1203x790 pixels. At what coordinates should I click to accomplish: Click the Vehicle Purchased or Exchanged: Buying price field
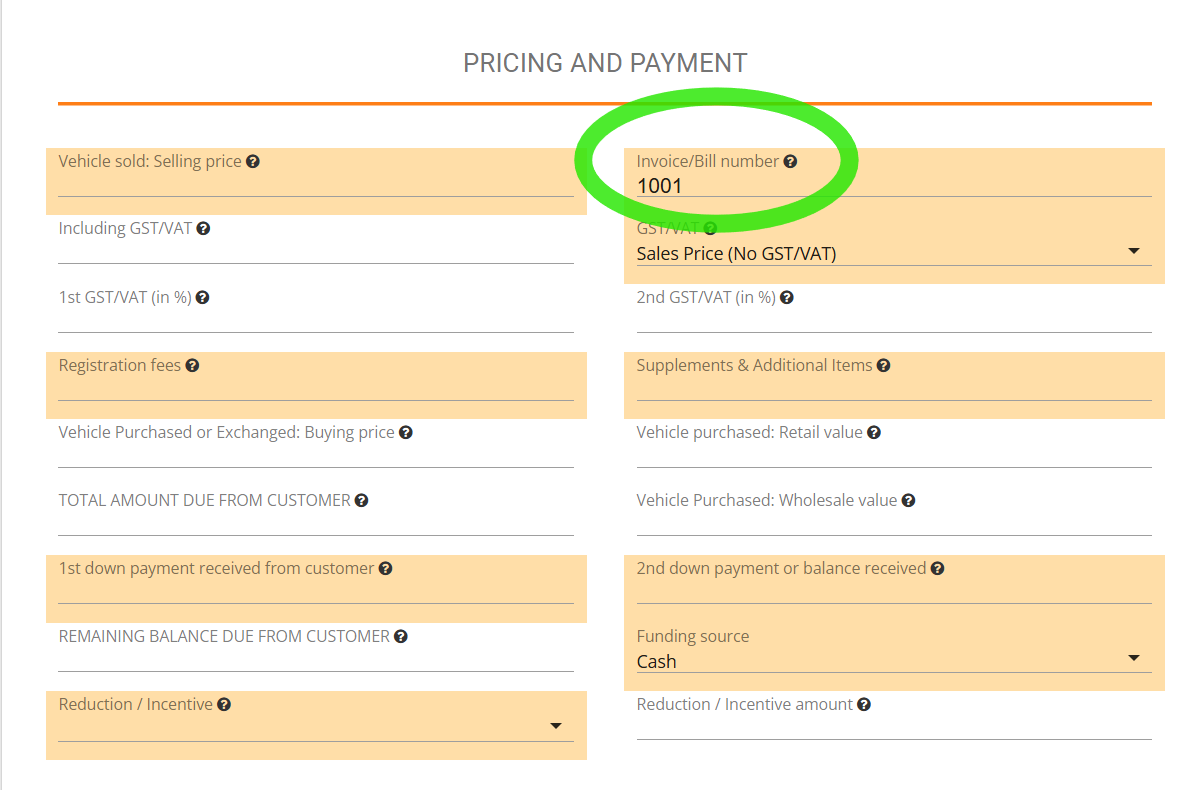point(315,455)
